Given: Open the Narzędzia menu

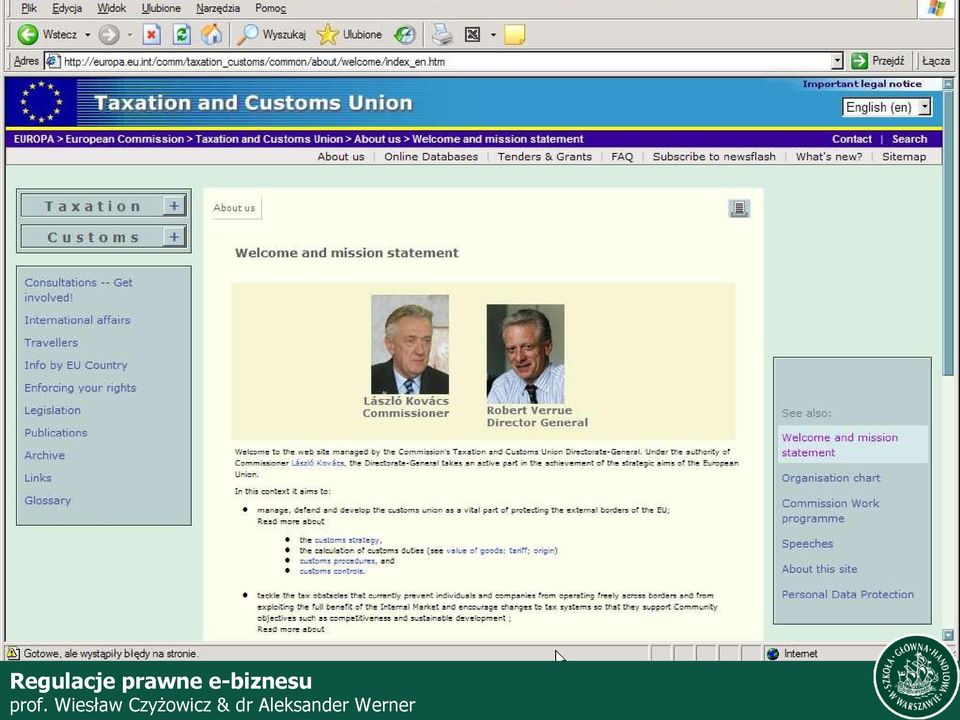Looking at the screenshot, I should [x=218, y=8].
